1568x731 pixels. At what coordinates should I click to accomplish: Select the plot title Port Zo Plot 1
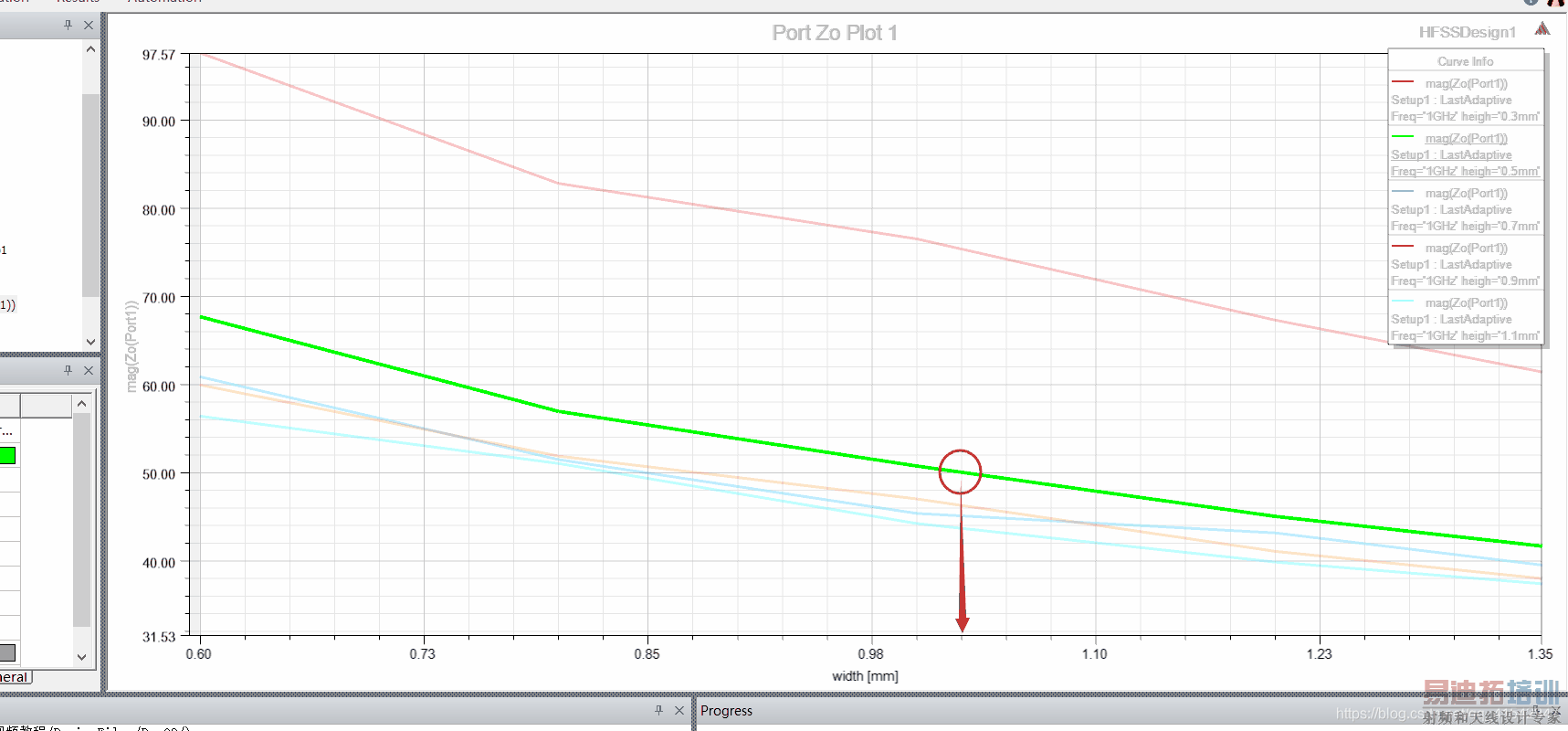pyautogui.click(x=835, y=33)
